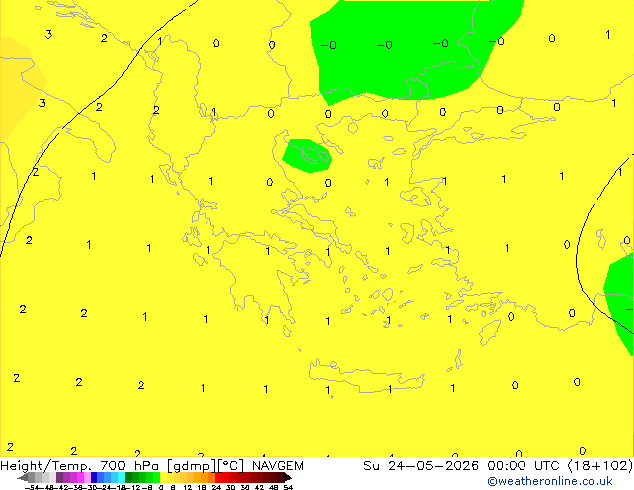Click the small green area over northern Greece

[x=307, y=156]
